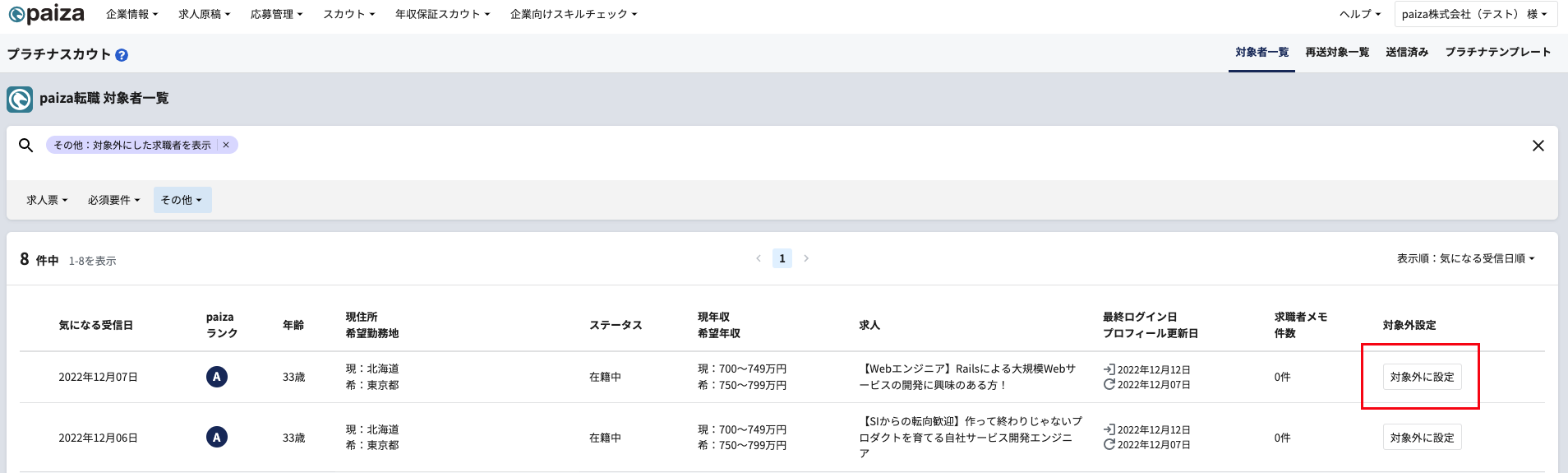Click the 気になる受信日 column header
Screen dimensions: 1568x473
tap(95, 325)
